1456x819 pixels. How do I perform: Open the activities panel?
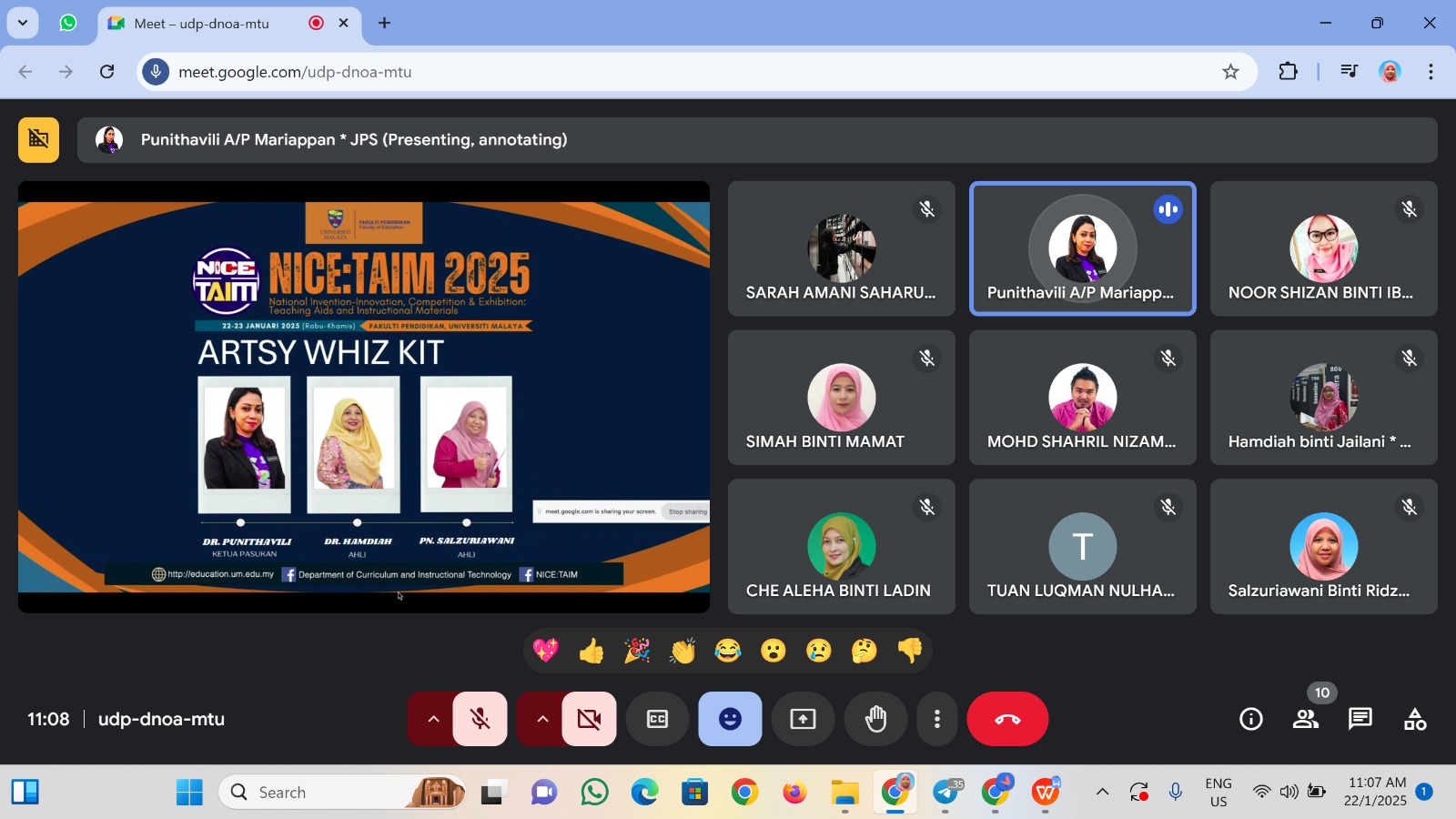click(1415, 719)
